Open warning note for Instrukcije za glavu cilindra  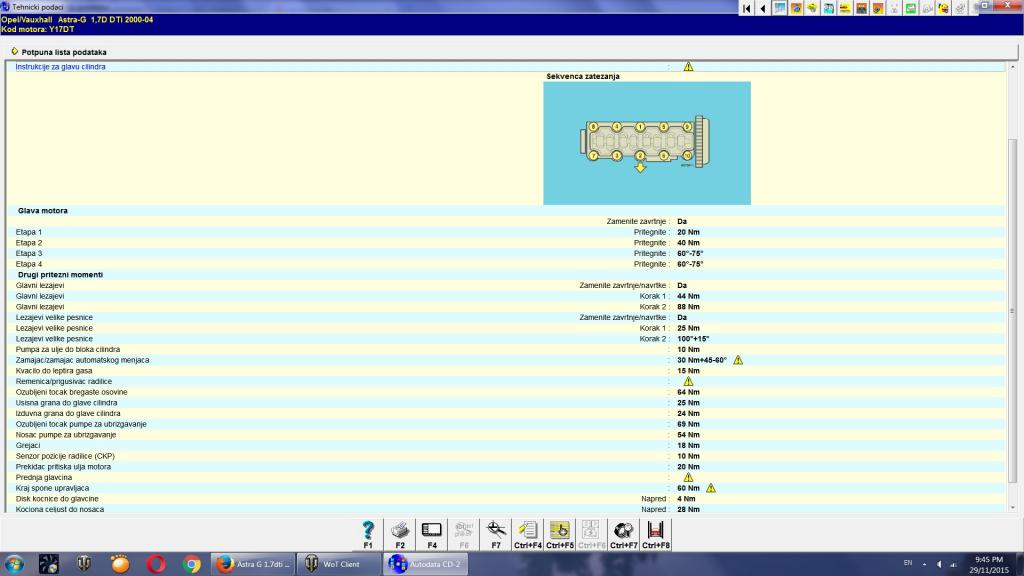tap(688, 67)
